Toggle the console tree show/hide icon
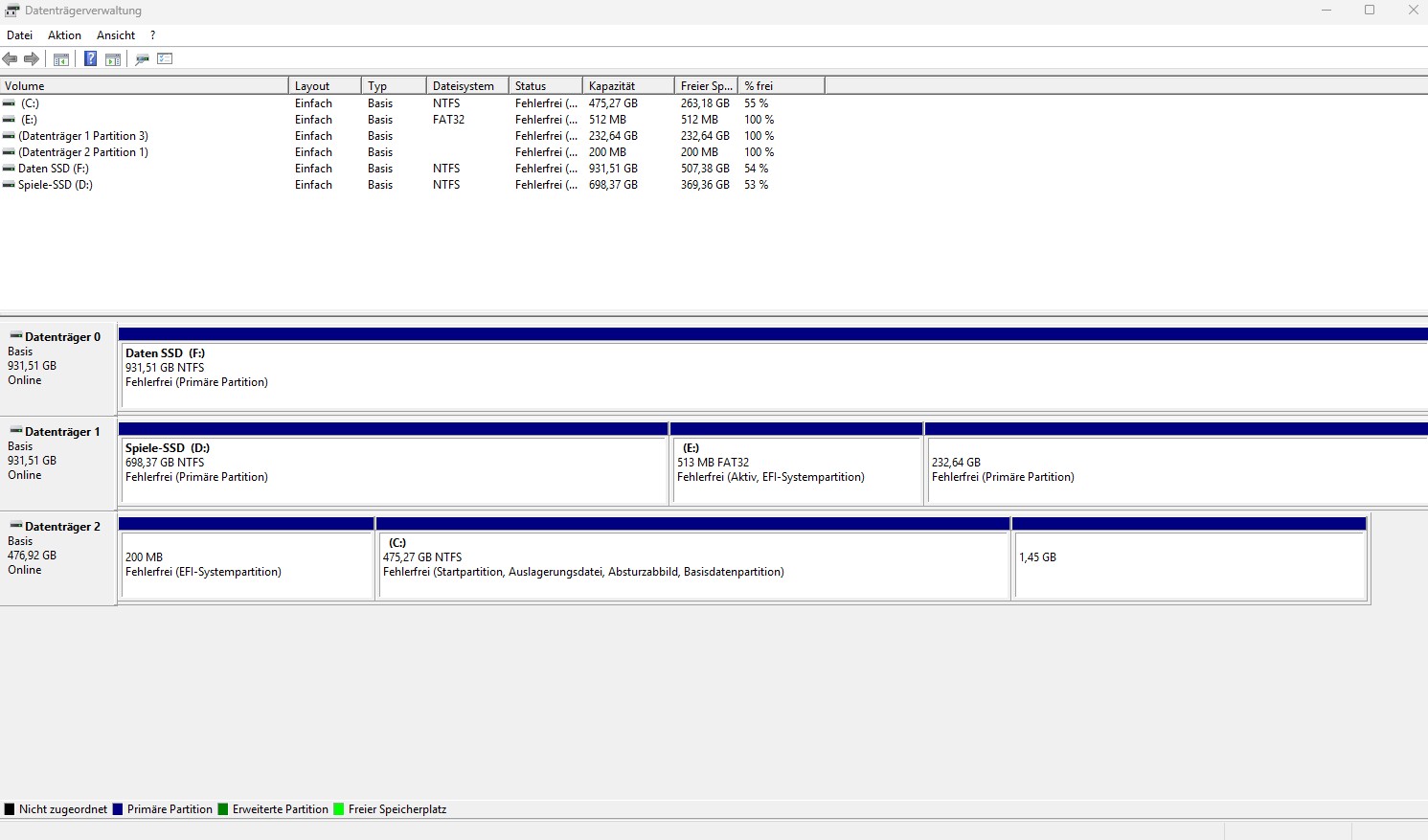1428x840 pixels. coord(61,59)
